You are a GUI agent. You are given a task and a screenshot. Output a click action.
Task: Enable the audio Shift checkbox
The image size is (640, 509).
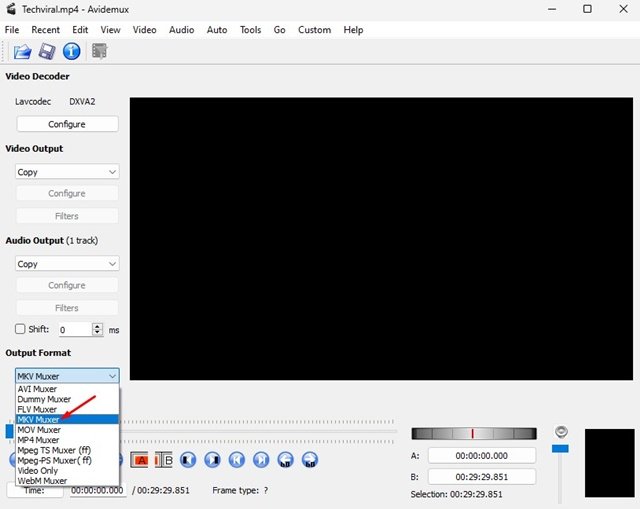(x=21, y=329)
